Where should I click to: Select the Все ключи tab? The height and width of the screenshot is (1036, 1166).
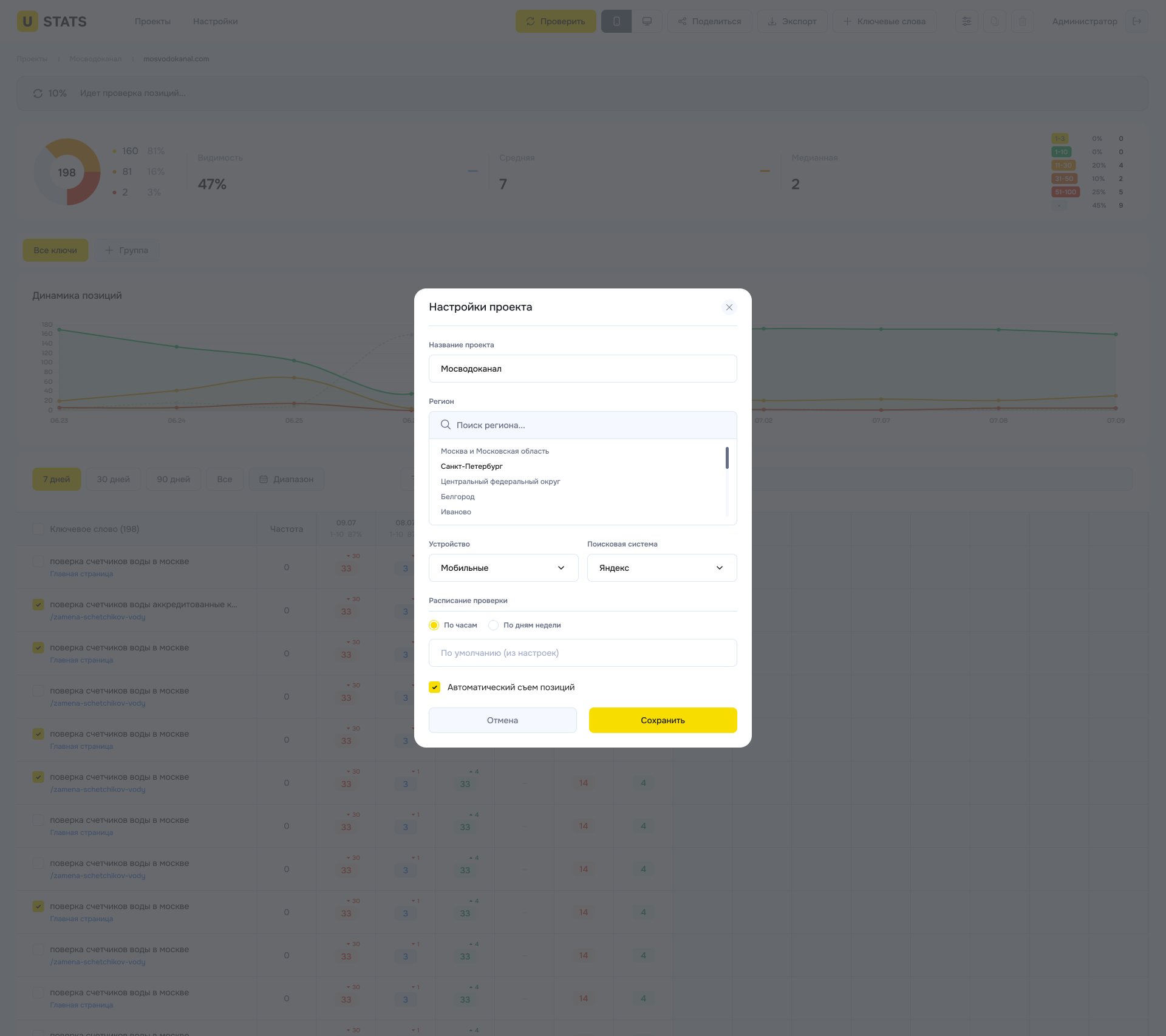coord(55,250)
